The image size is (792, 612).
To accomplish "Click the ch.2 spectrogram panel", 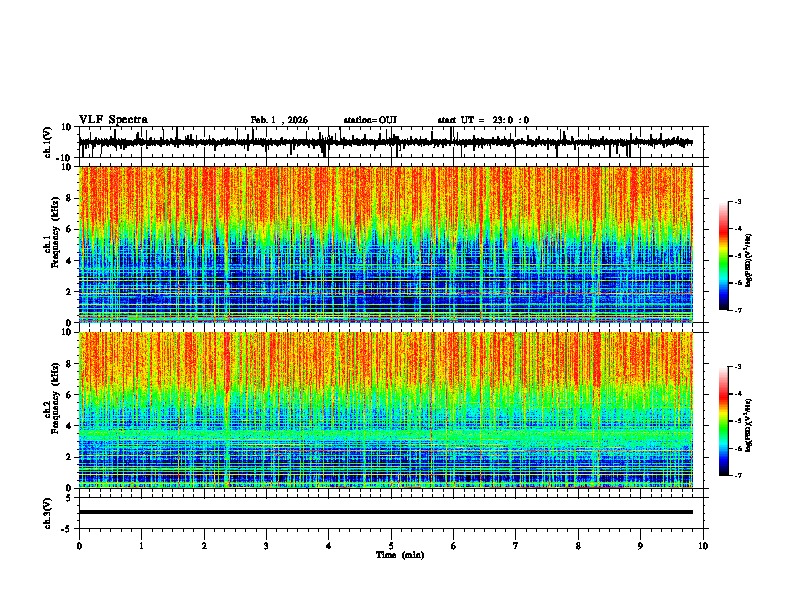I will coord(386,410).
